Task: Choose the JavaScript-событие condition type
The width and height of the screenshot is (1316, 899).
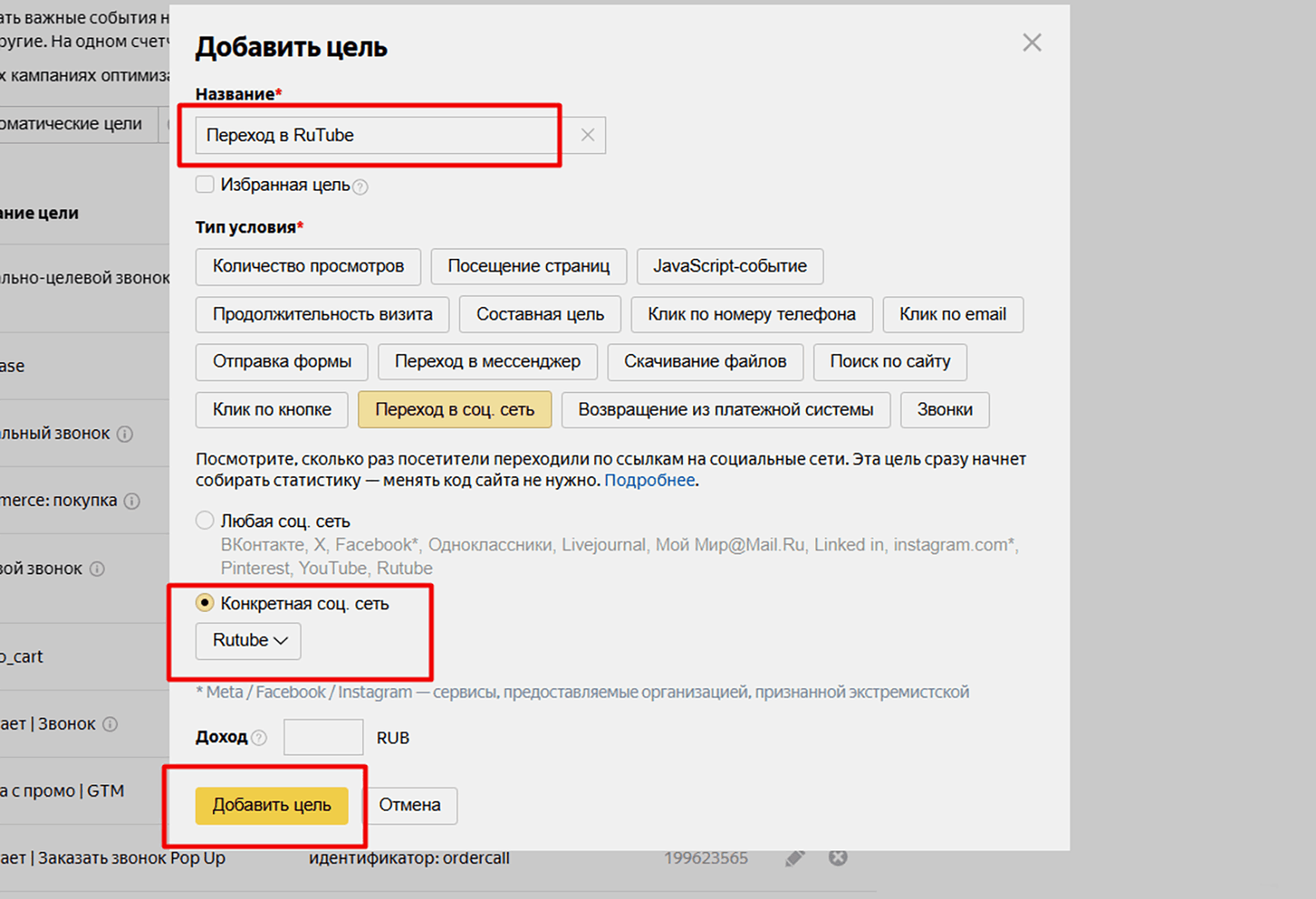Action: [730, 267]
